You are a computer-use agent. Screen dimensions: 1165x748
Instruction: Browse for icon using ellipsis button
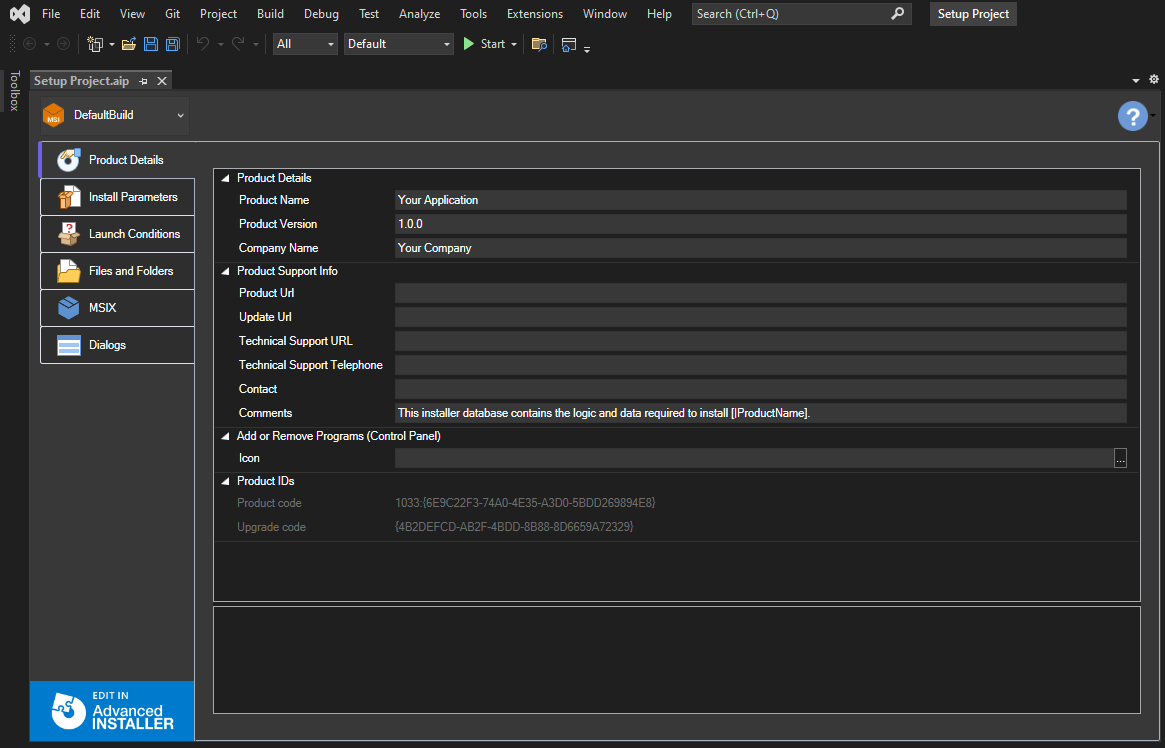tap(1120, 458)
